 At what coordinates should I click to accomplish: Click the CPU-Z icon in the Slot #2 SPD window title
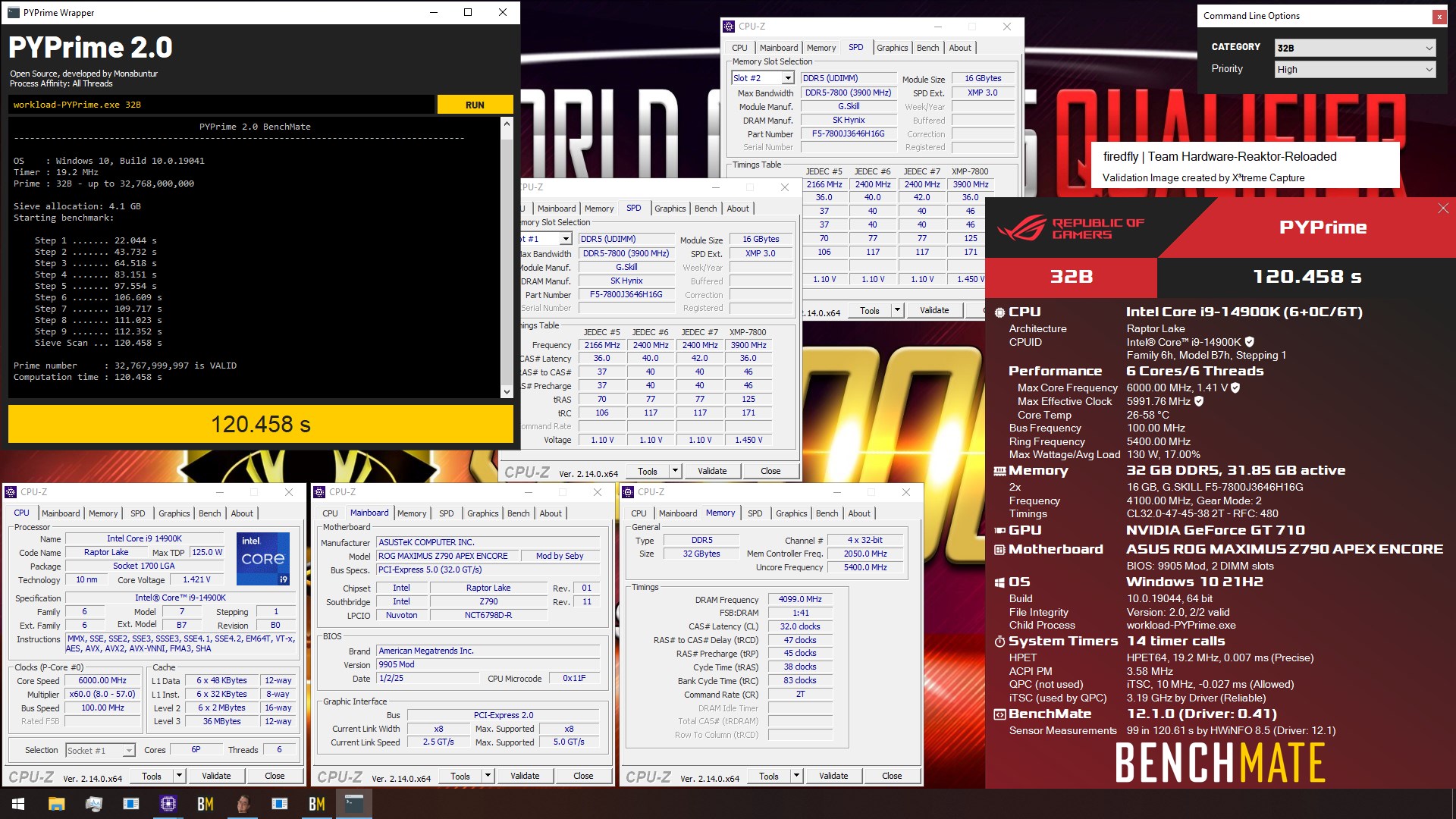tap(729, 27)
